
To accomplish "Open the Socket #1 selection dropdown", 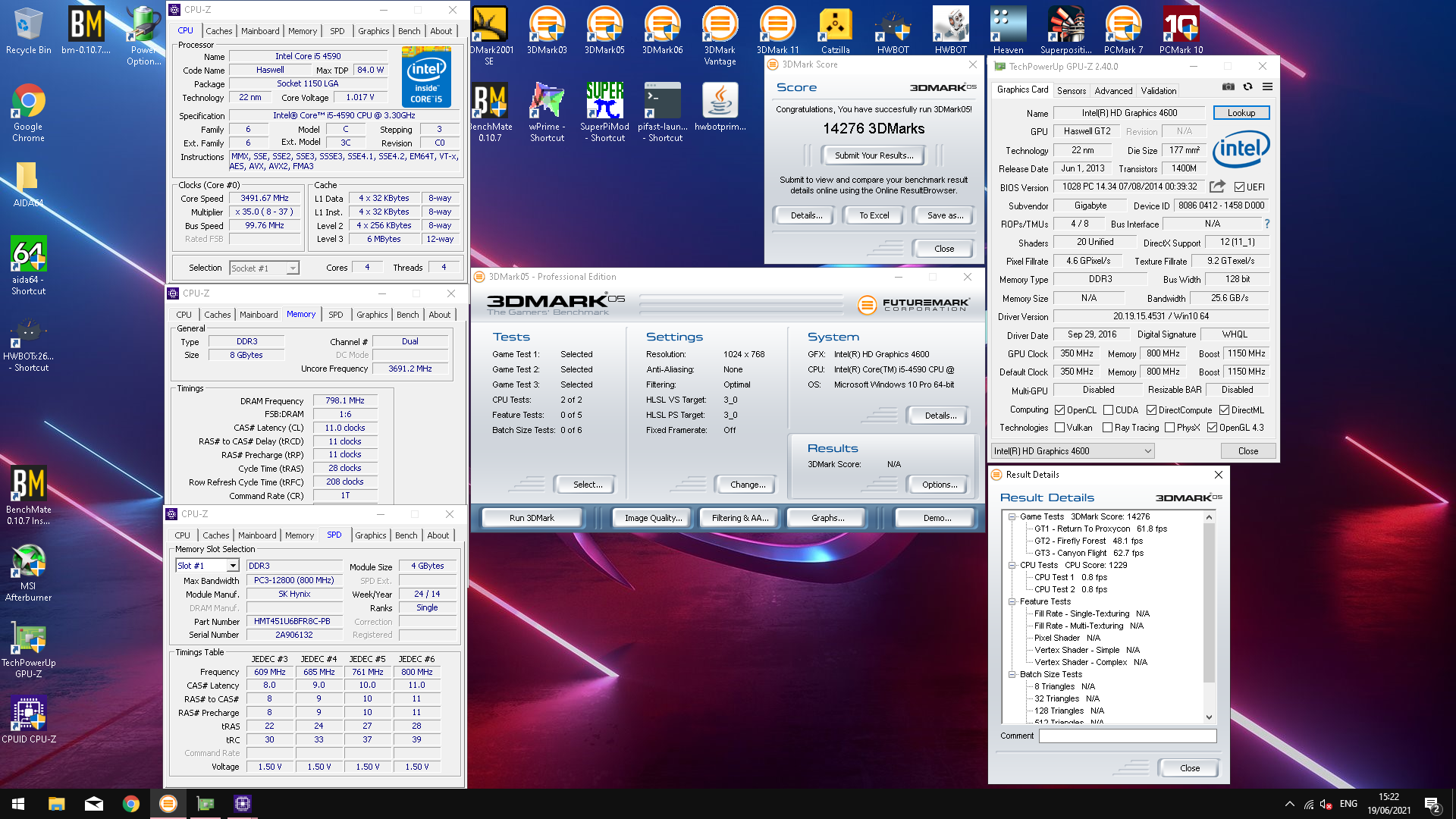I will pyautogui.click(x=264, y=268).
